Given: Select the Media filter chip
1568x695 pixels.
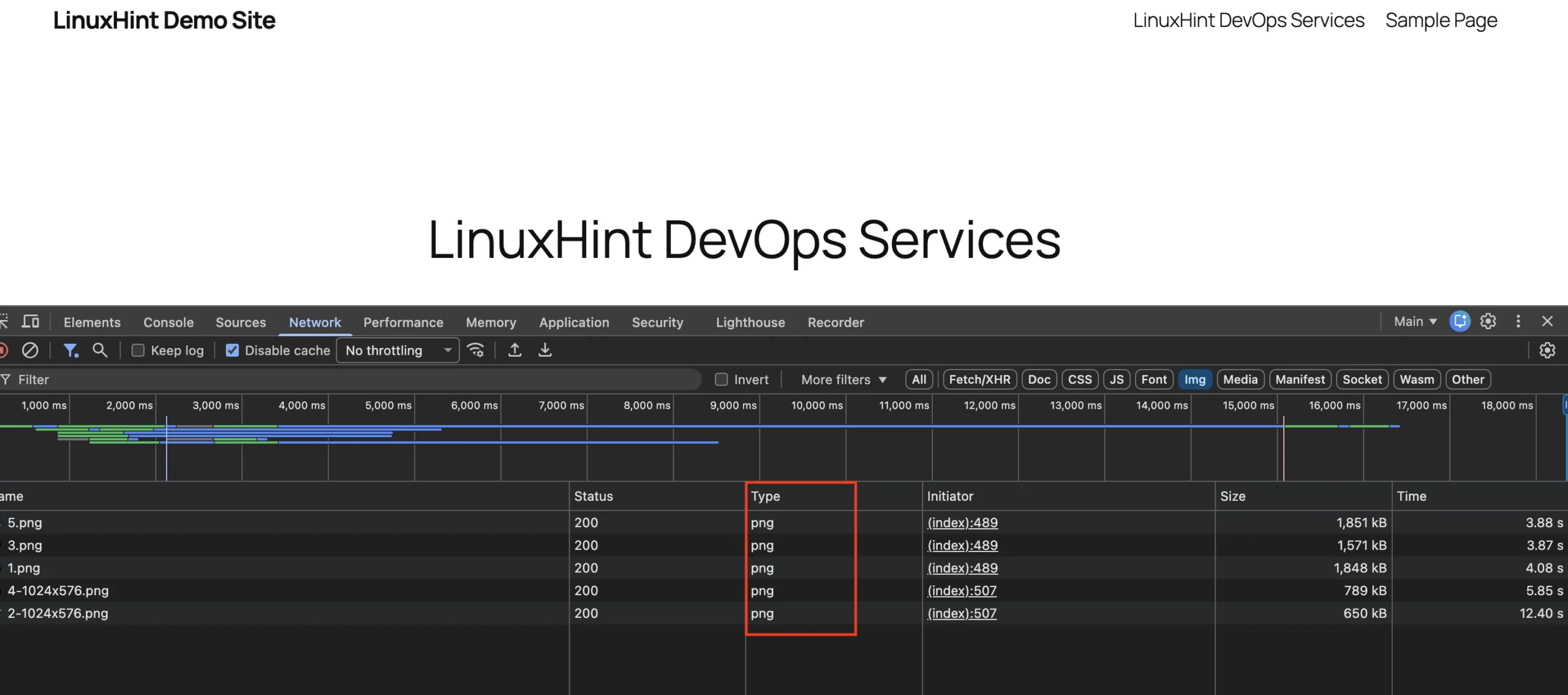Looking at the screenshot, I should coord(1240,379).
